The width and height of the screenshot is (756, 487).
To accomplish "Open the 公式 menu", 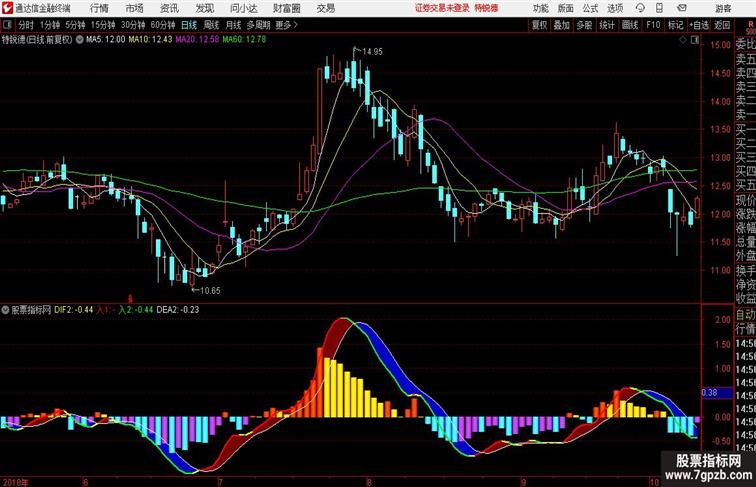I will 590,8.
